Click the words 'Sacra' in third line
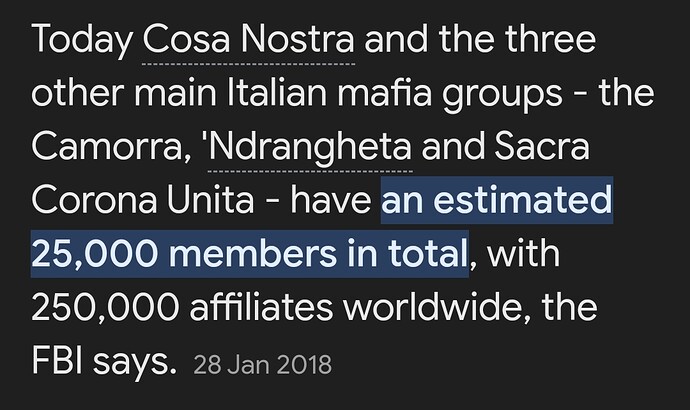This screenshot has width=690, height=410. [542, 146]
